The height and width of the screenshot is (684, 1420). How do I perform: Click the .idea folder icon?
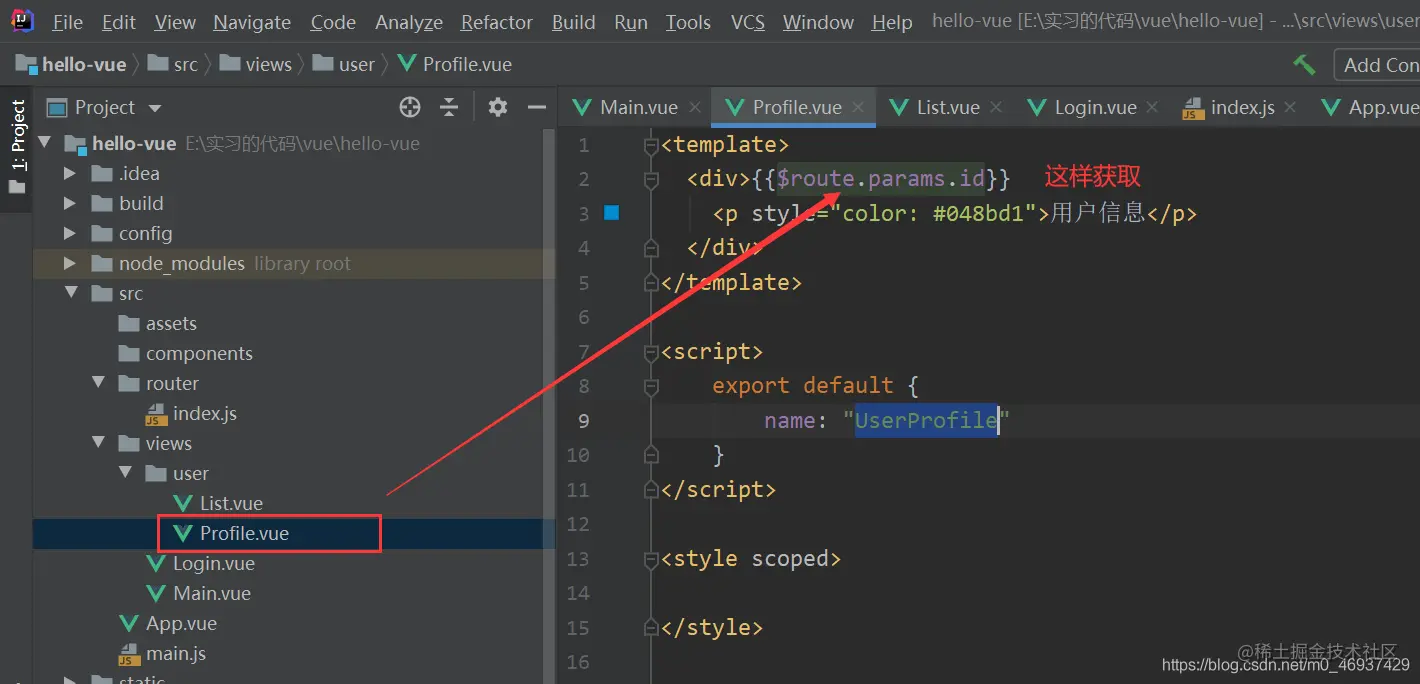[102, 174]
